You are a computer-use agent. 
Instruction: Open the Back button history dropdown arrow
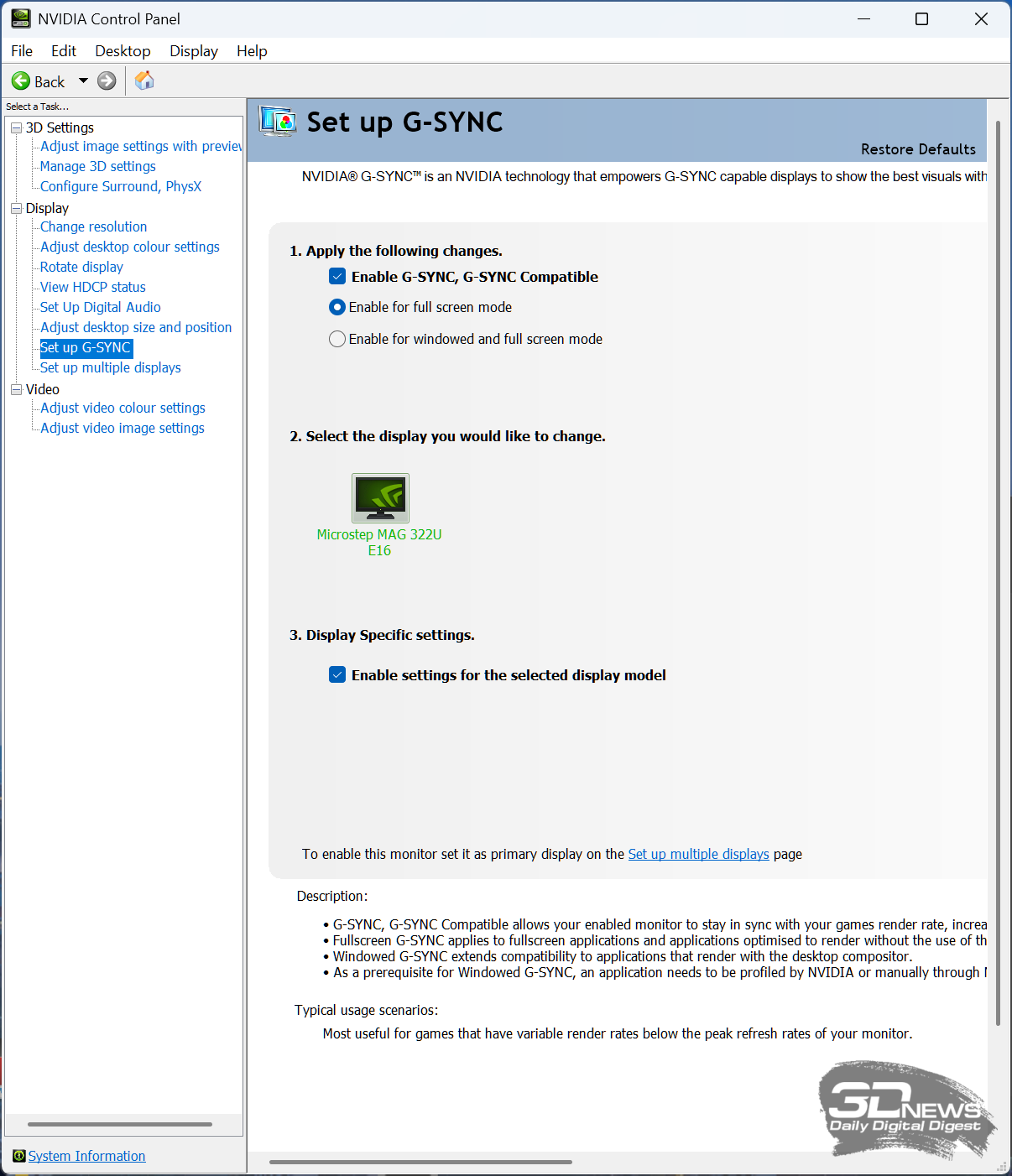pyautogui.click(x=83, y=81)
